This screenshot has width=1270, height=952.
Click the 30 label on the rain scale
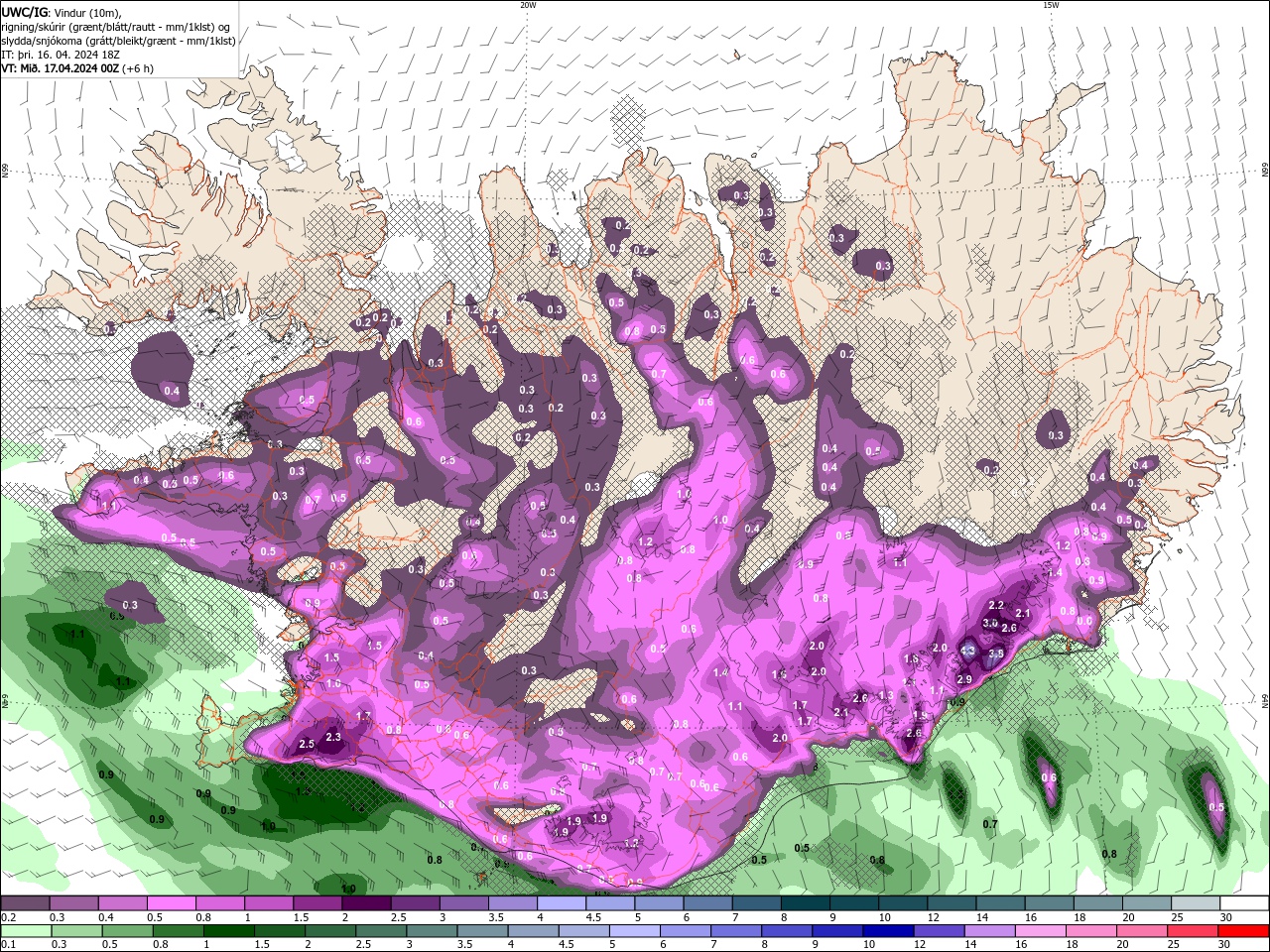pyautogui.click(x=1226, y=945)
